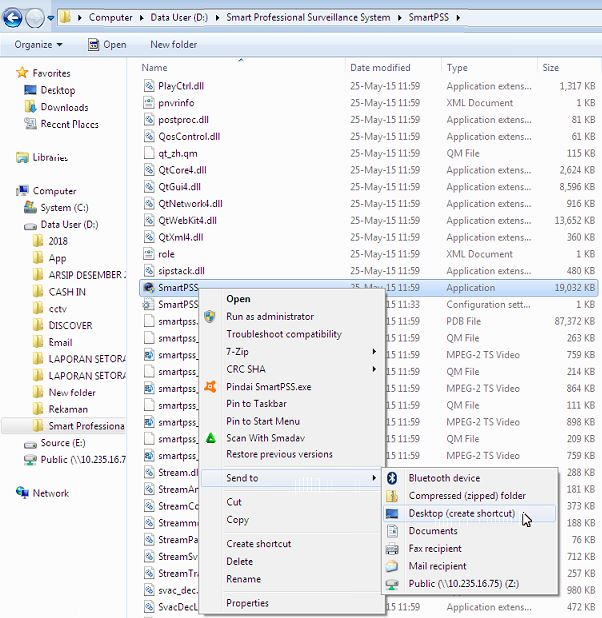
Task: Expand the 7-Zip submenu
Action: tap(292, 351)
